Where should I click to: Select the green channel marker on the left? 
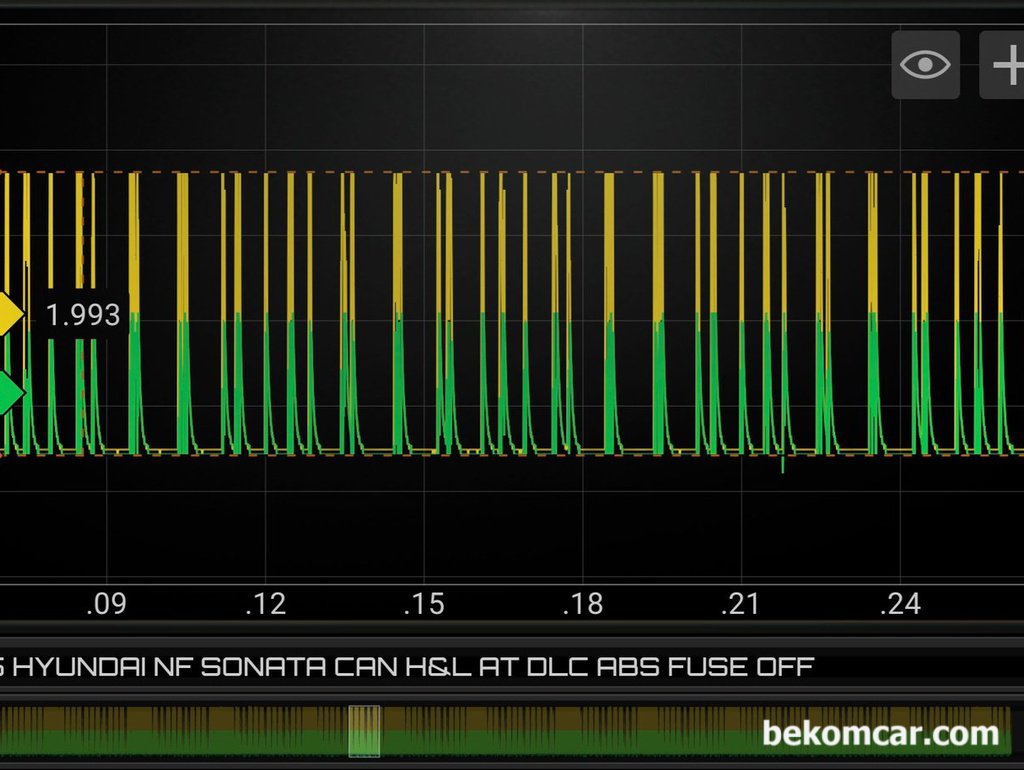coord(10,393)
